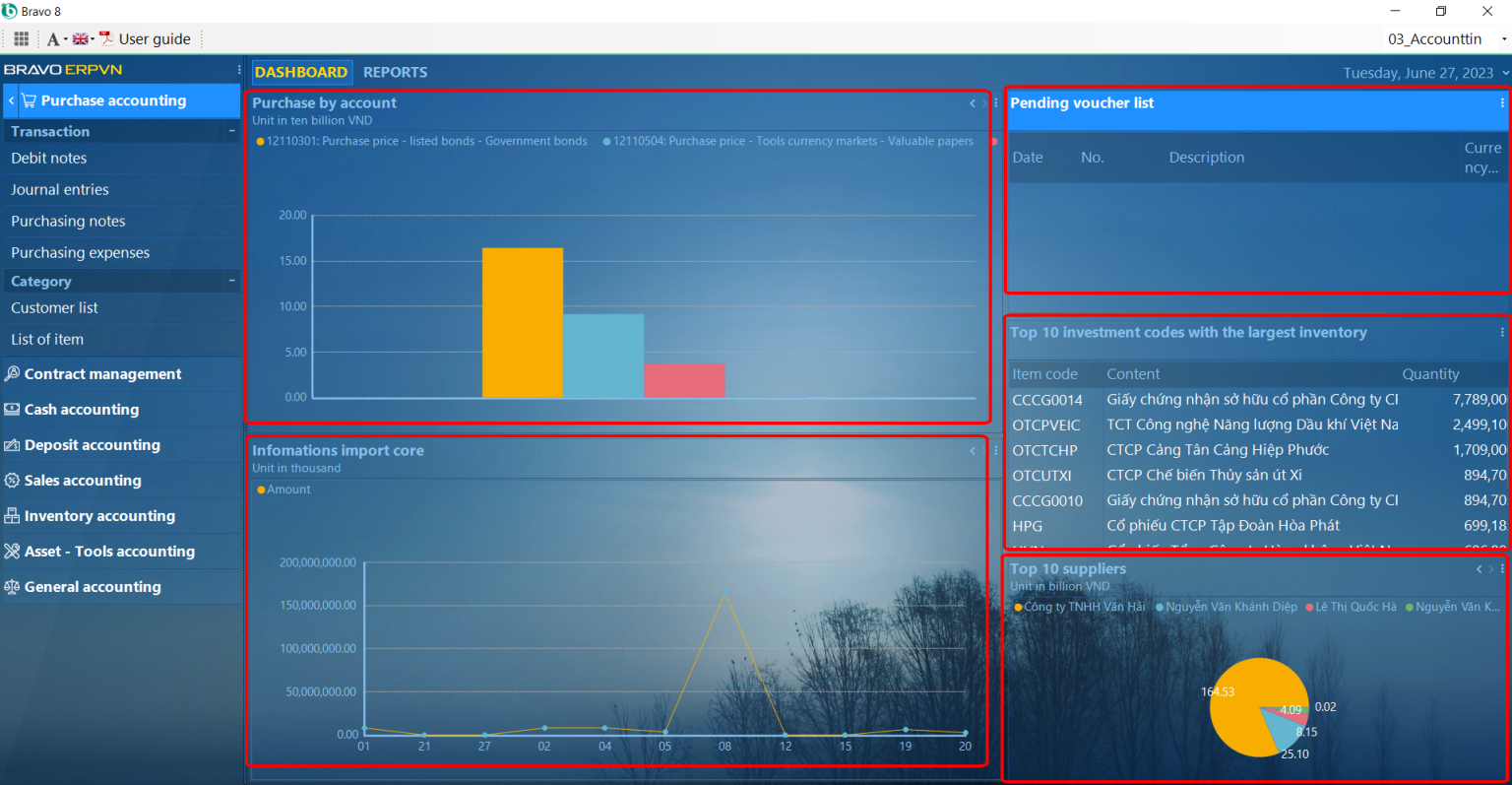Collapse the Transaction section
Screen dimensions: 1512x785
232,131
